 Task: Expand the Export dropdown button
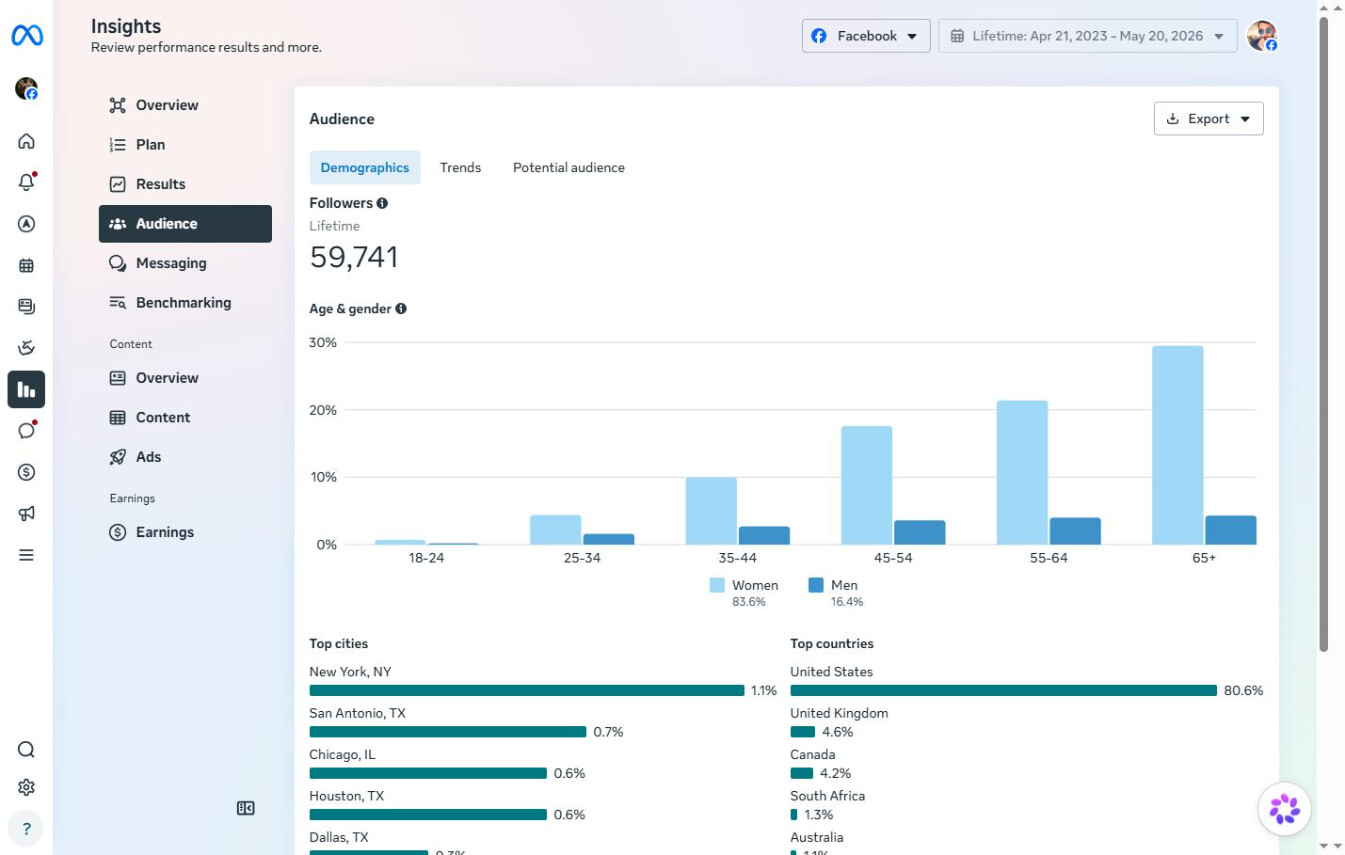[x=1208, y=118]
